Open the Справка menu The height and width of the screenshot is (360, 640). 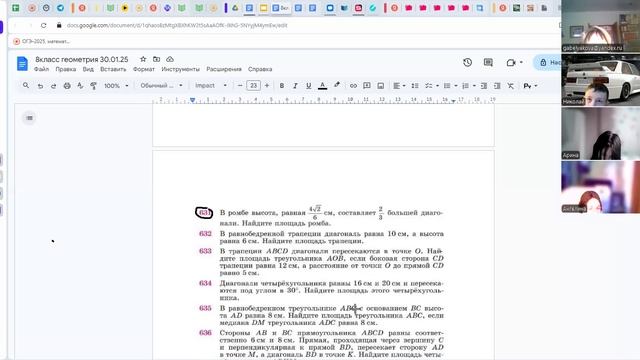pos(260,69)
